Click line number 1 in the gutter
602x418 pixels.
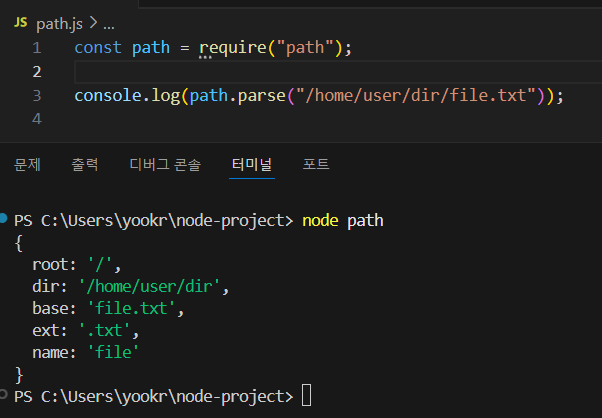point(37,48)
